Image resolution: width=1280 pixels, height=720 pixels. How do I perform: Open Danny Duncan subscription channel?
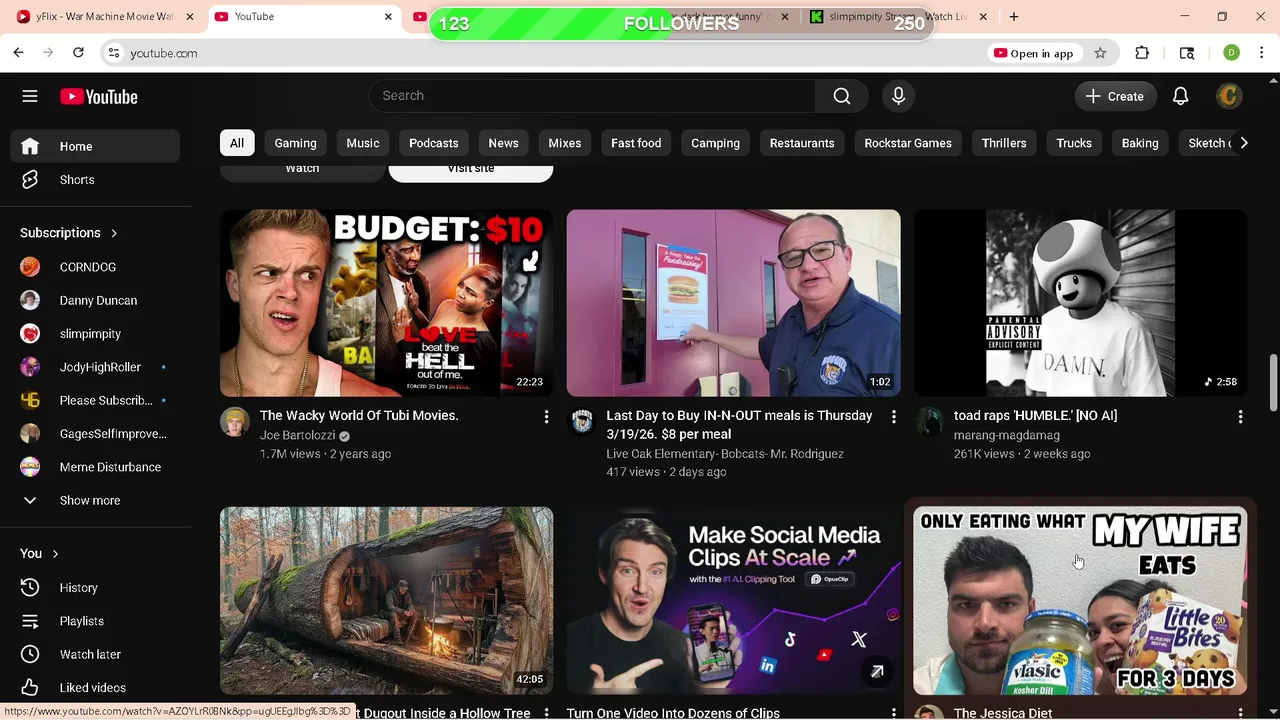click(x=96, y=300)
